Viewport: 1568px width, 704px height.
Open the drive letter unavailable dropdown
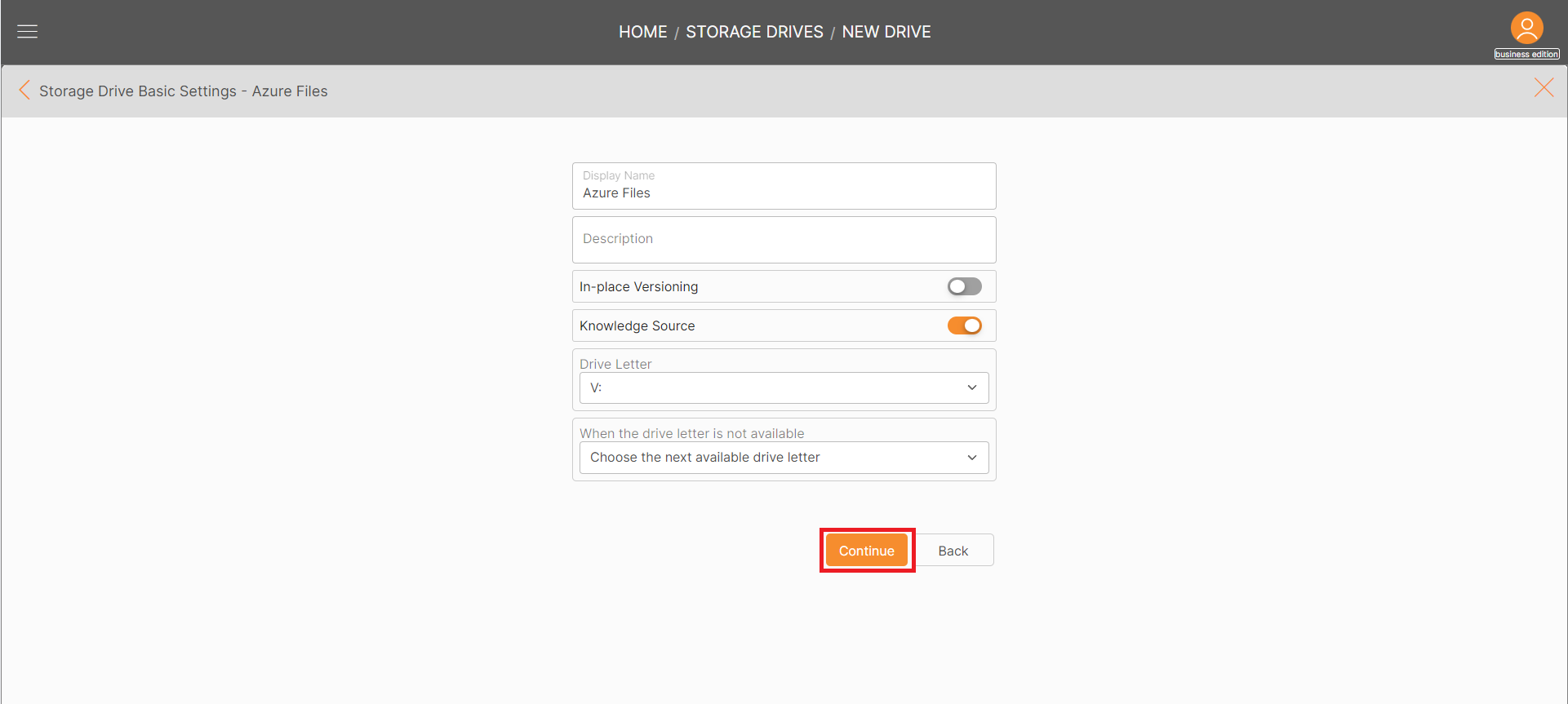pos(784,458)
